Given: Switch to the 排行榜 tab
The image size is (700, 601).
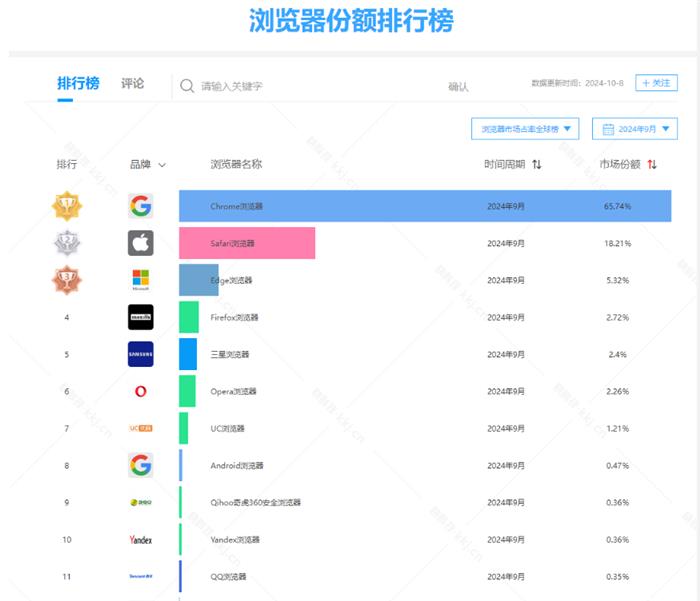Looking at the screenshot, I should tap(78, 83).
